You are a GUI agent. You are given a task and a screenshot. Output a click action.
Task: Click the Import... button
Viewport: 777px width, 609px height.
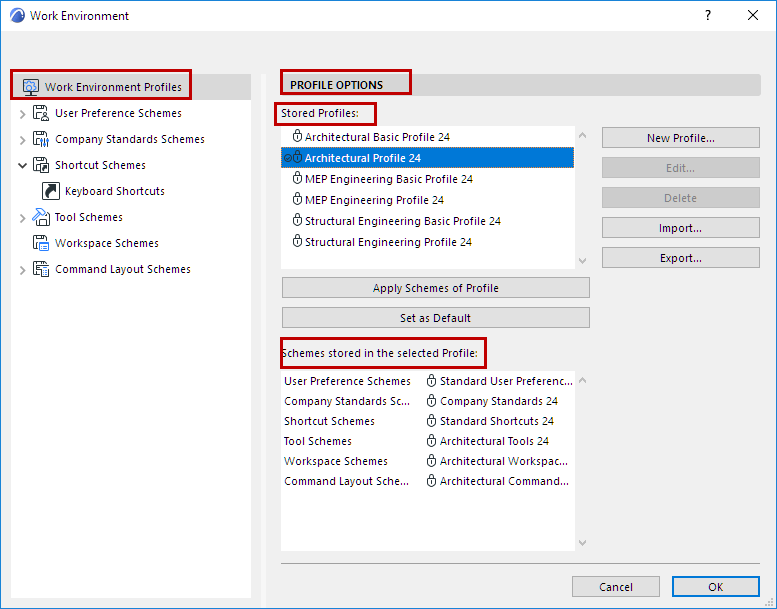[680, 228]
